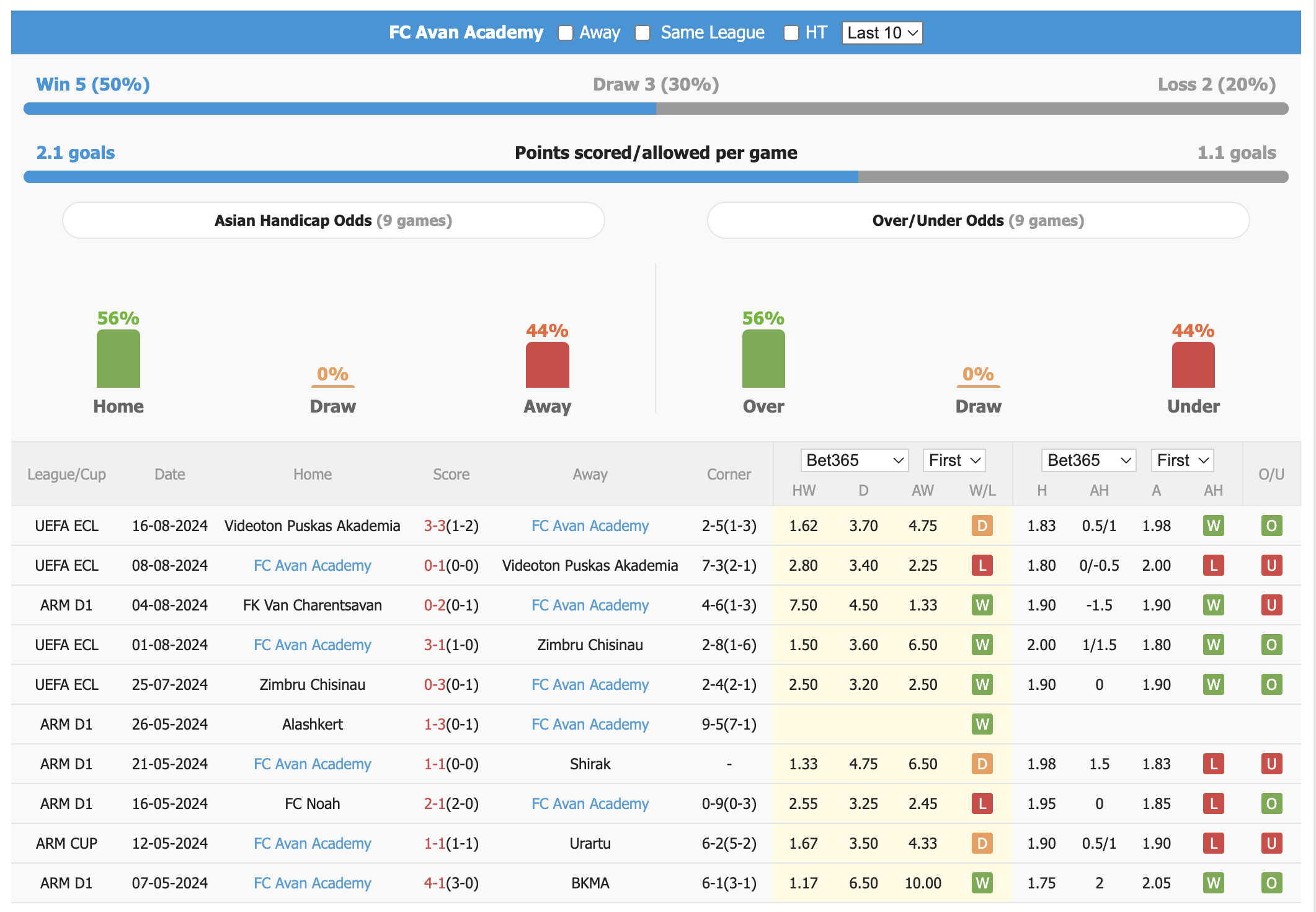The width and height of the screenshot is (1316, 912).
Task: Click handicap L badge in FC Noah row
Action: pos(1214,803)
